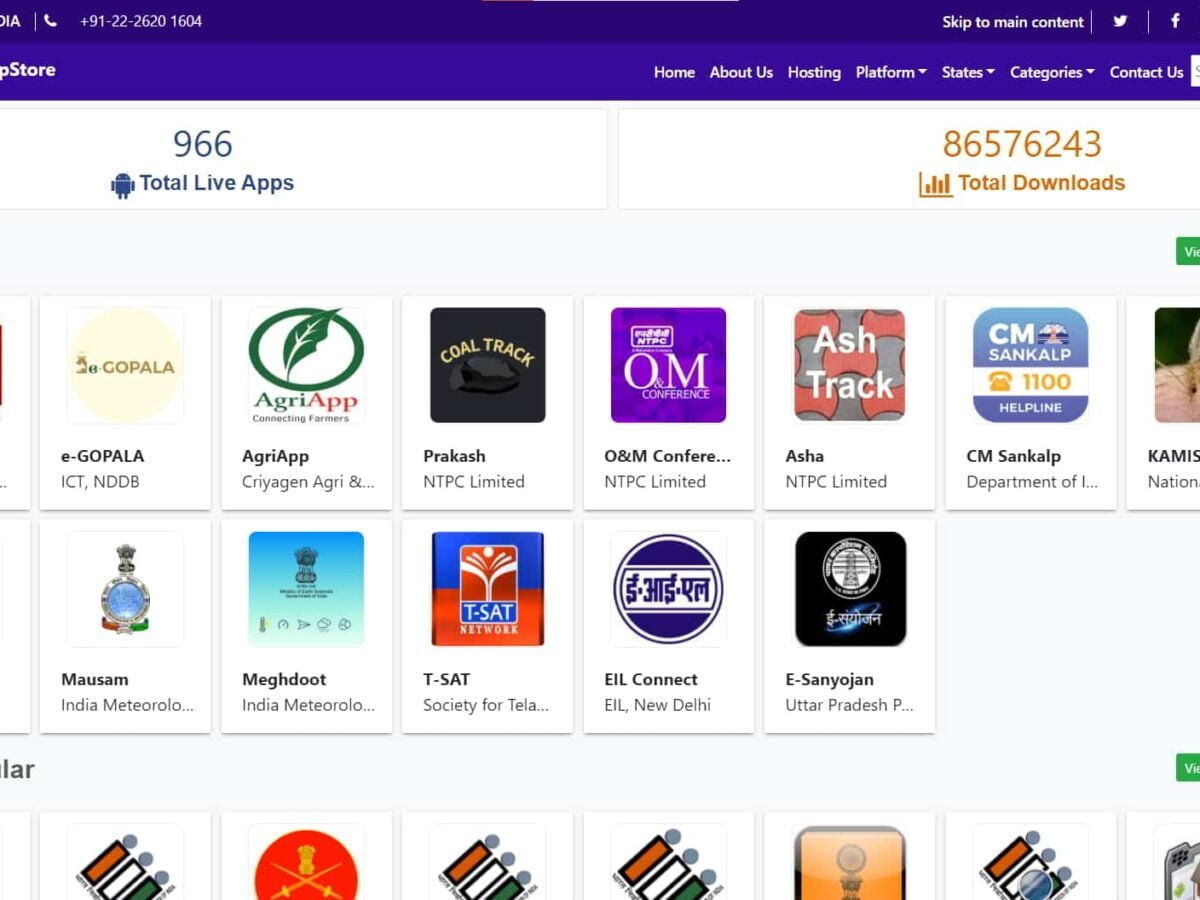The width and height of the screenshot is (1200, 900).
Task: Open the About Us page
Action: pyautogui.click(x=741, y=72)
